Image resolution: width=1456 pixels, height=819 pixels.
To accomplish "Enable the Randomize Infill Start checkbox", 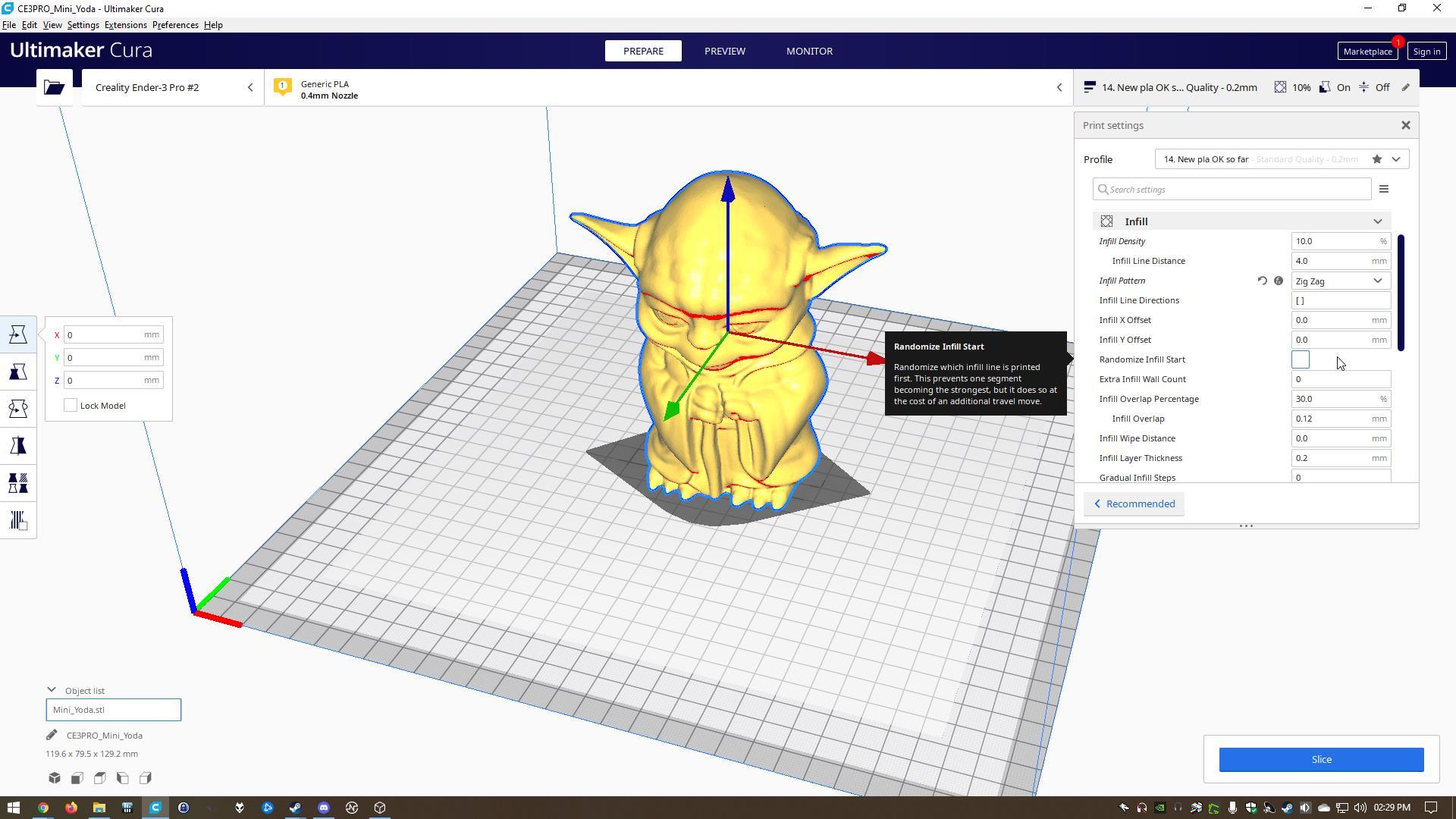I will point(1300,359).
